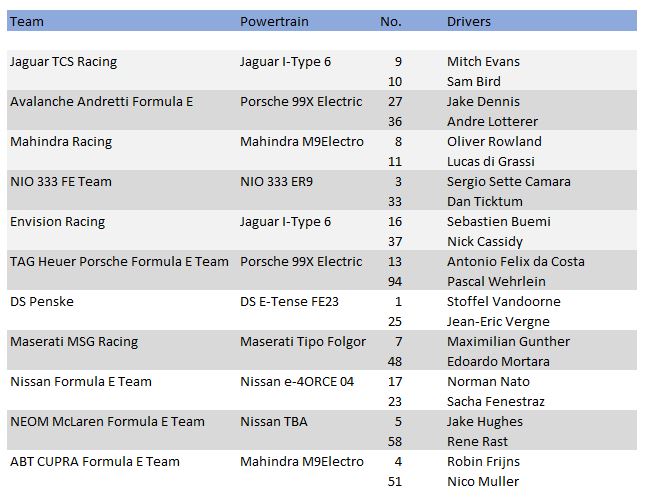Select the Nissan TBA powertrain cell
This screenshot has height=503, width=649.
pyautogui.click(x=274, y=421)
